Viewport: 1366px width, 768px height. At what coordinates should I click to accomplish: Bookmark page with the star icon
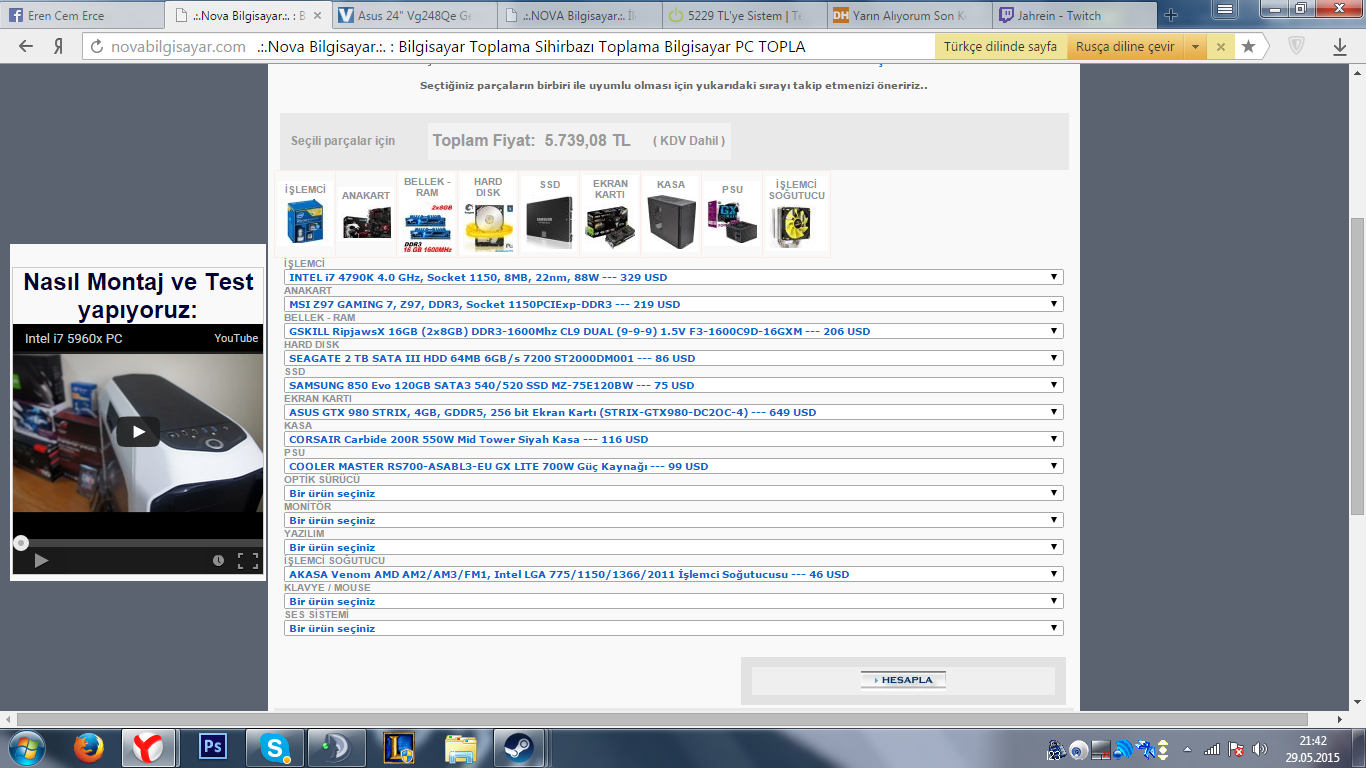pos(1248,47)
